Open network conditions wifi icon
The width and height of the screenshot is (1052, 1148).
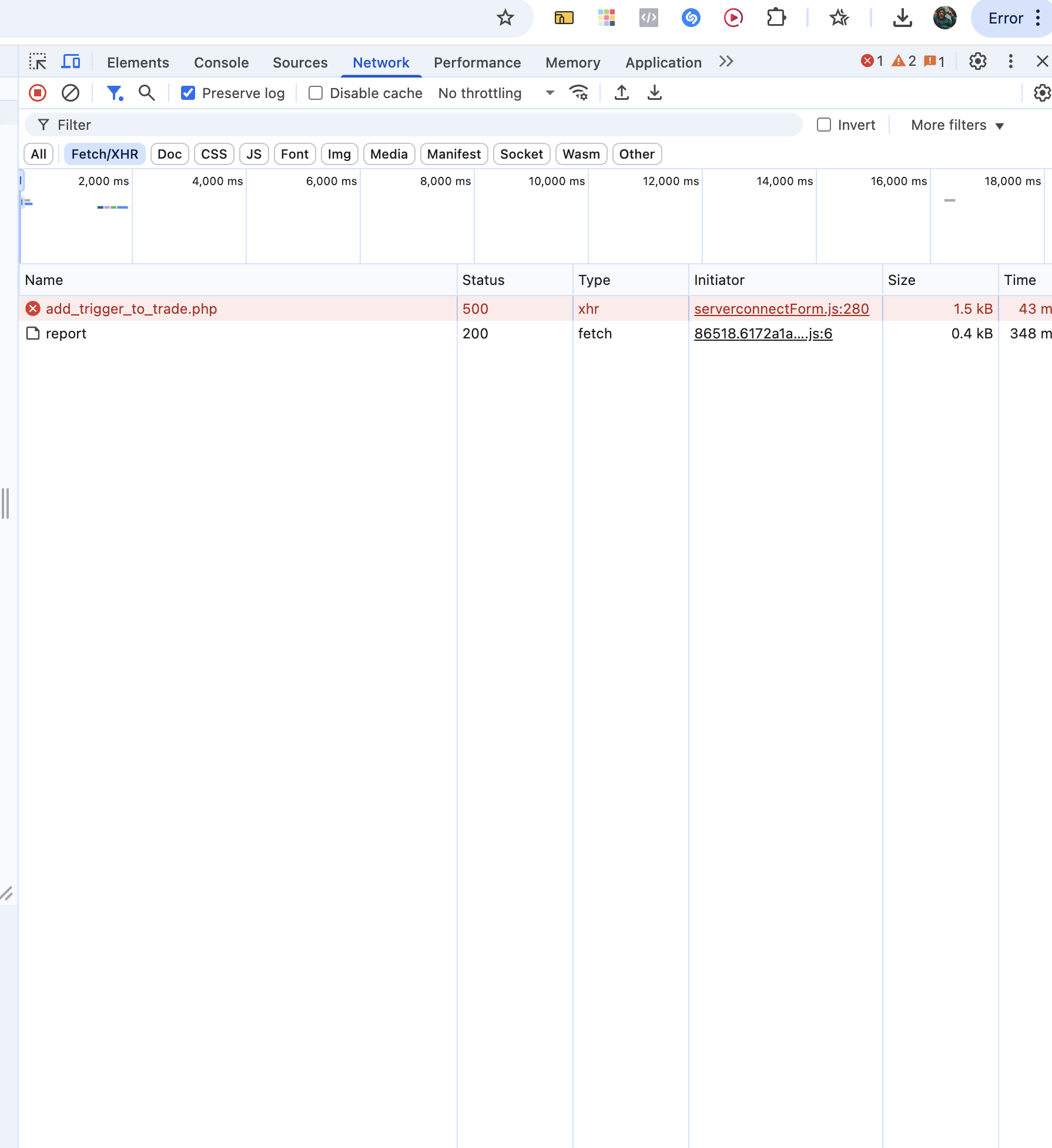[579, 93]
